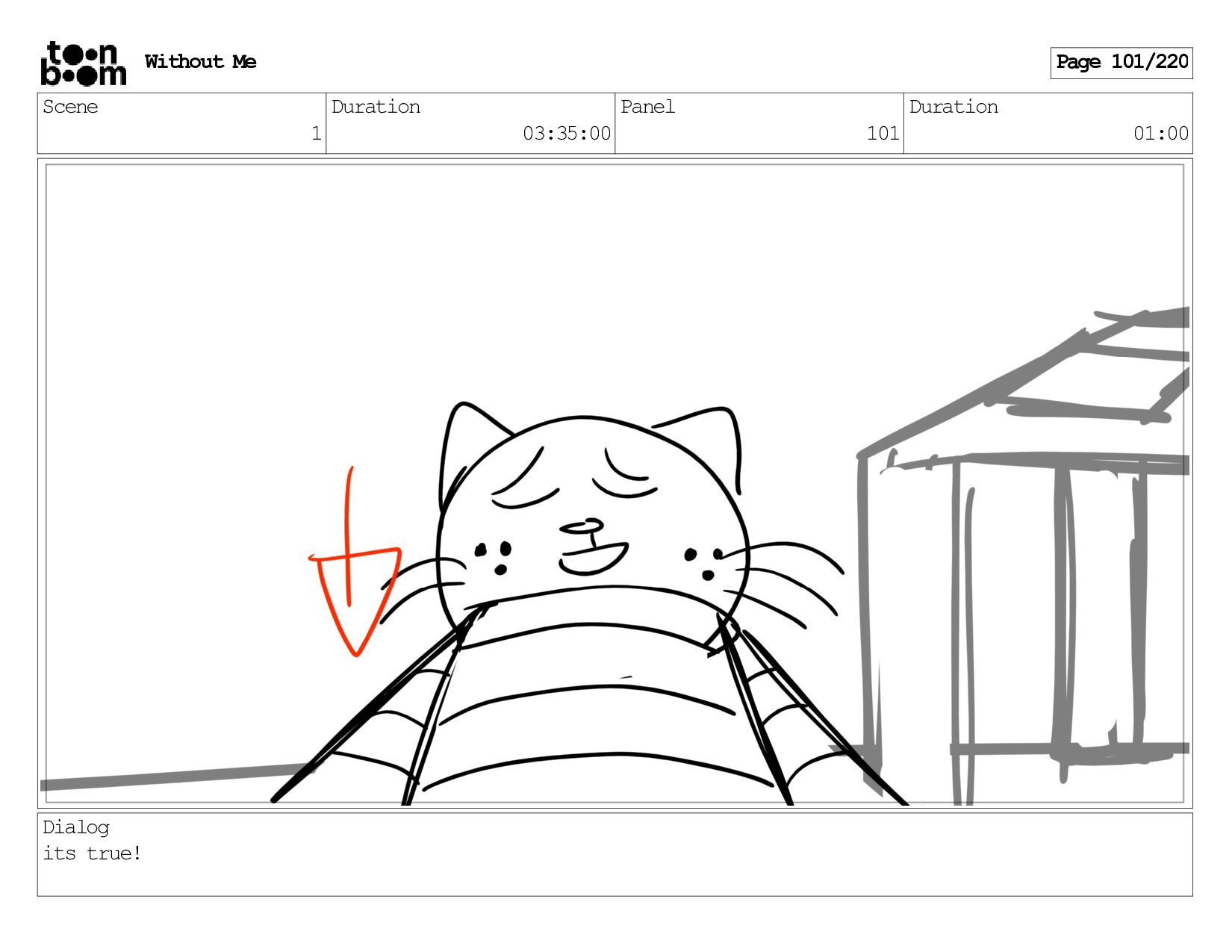The image size is (1232, 952).
Task: Select the 'Dialog' label
Action: pos(76,828)
